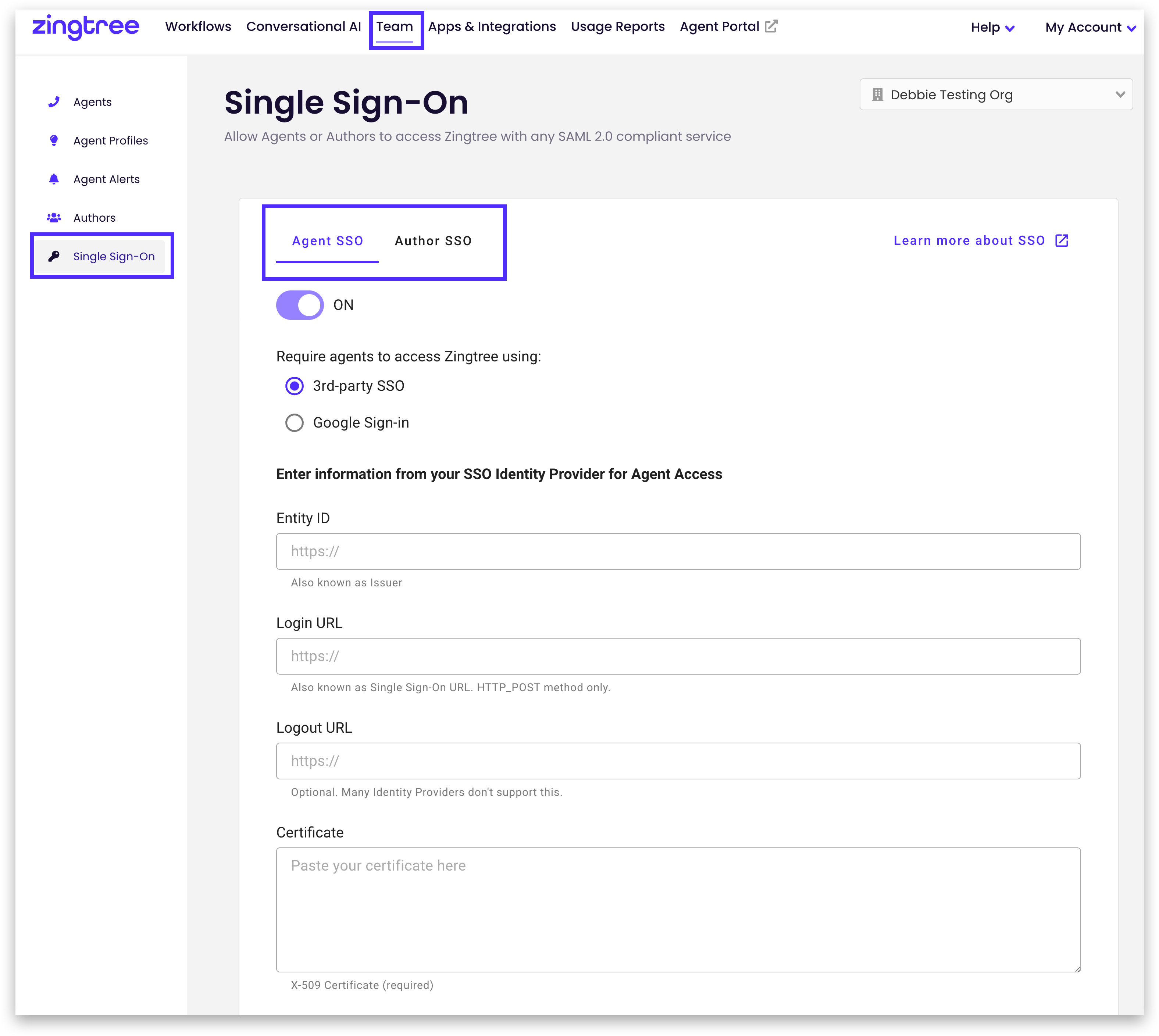
Task: Click into the Entity ID field
Action: click(678, 551)
